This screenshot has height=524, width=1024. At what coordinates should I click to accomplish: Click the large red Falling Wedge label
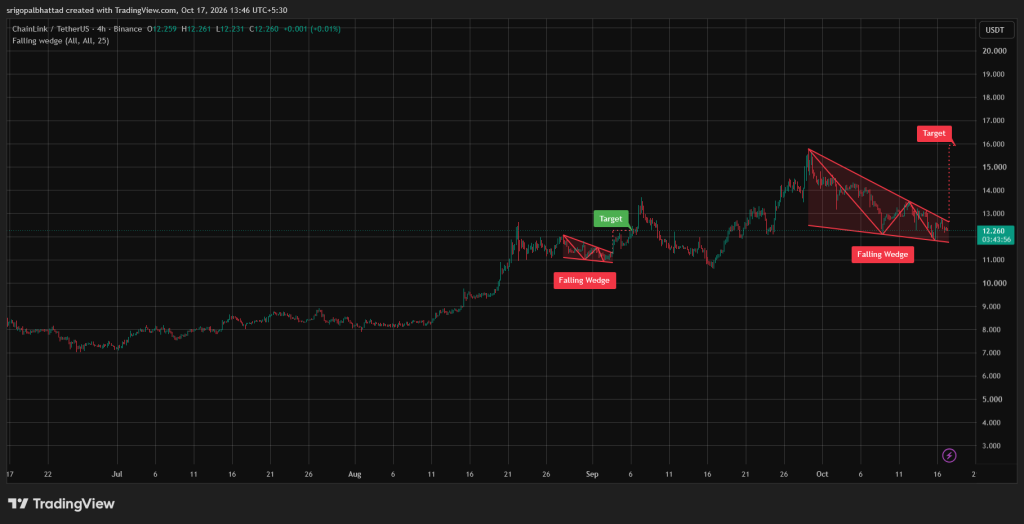[x=882, y=255]
